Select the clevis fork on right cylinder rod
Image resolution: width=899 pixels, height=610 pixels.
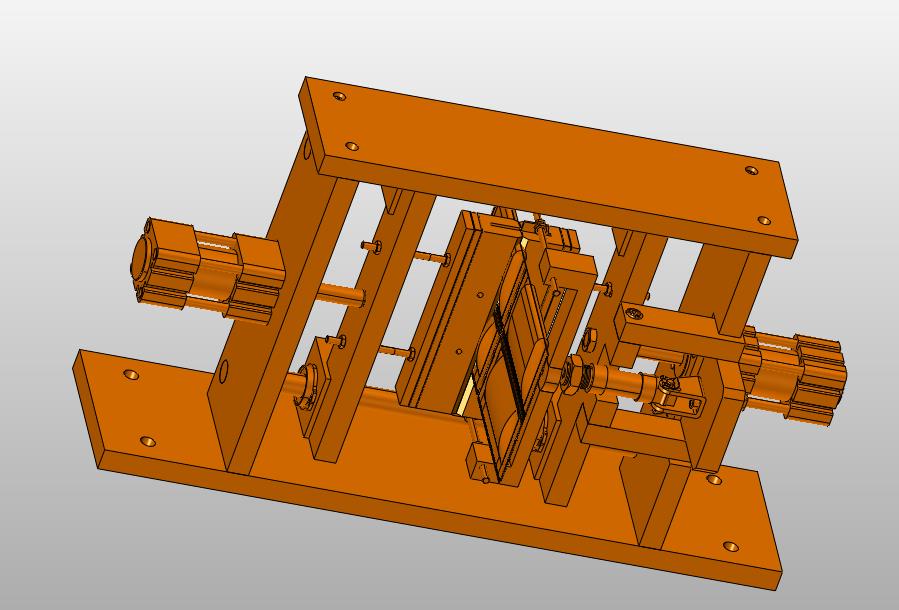click(681, 396)
